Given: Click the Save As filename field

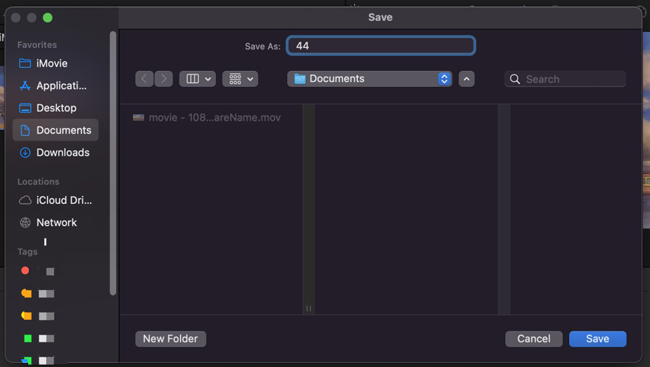Looking at the screenshot, I should (x=381, y=46).
